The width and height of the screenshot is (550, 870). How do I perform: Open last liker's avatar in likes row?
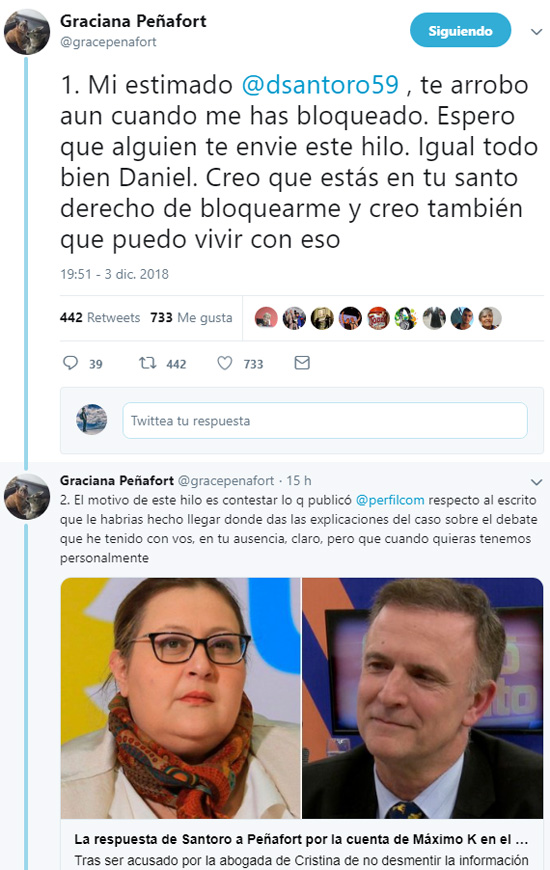[x=490, y=318]
